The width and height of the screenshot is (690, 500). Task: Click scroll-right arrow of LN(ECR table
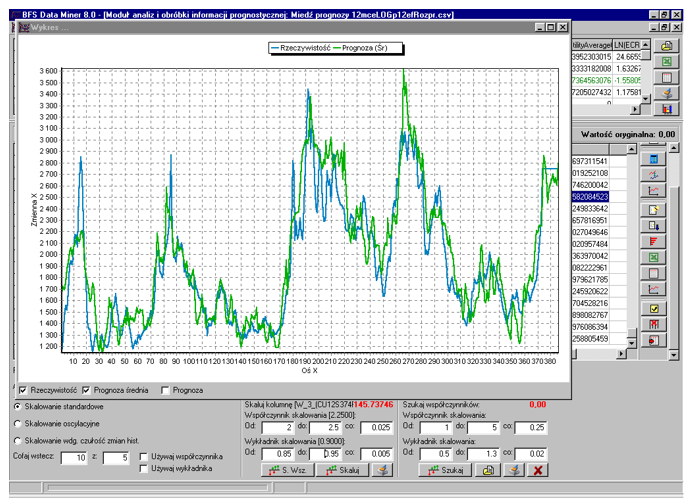635,109
